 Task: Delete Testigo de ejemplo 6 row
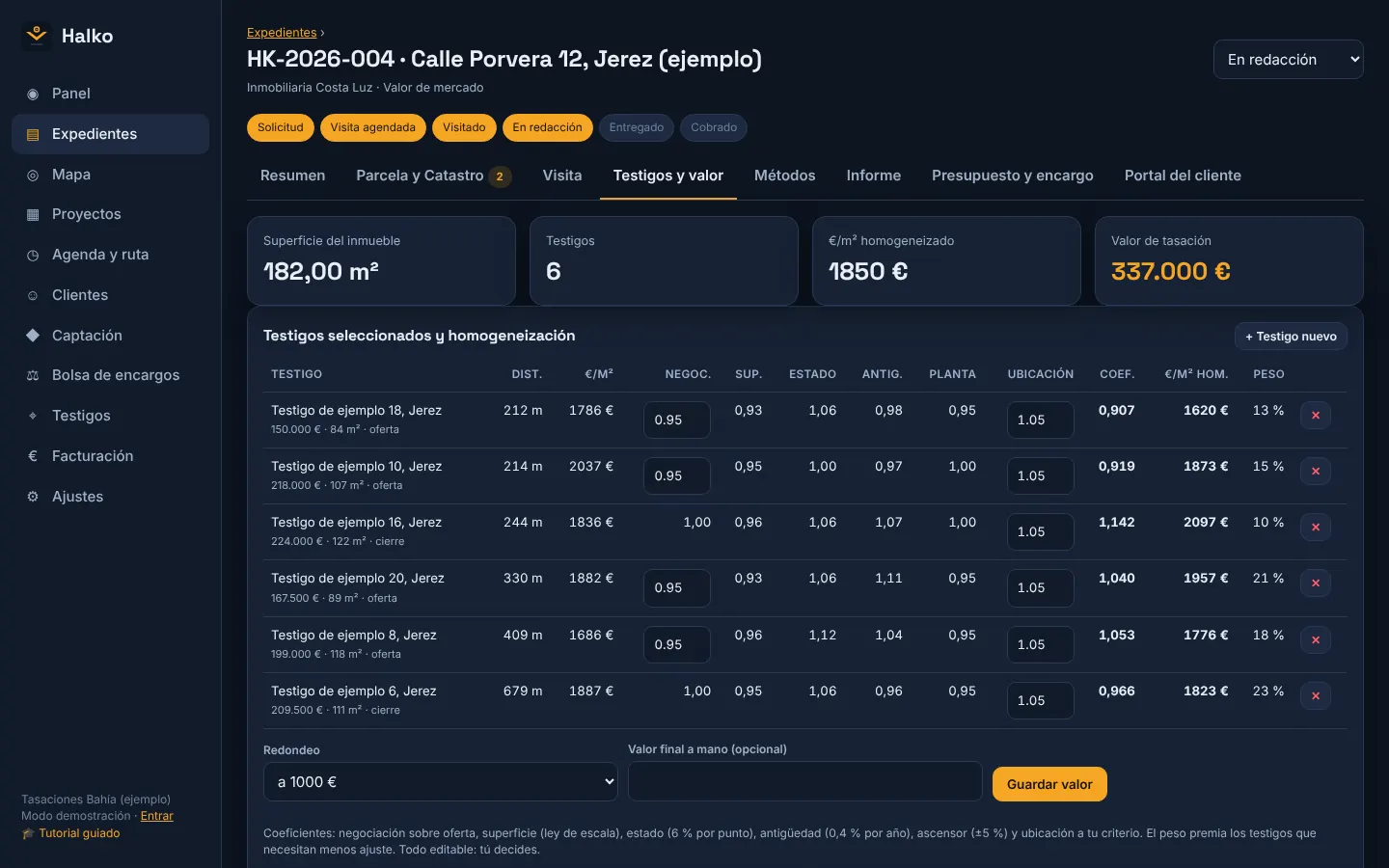(1316, 695)
